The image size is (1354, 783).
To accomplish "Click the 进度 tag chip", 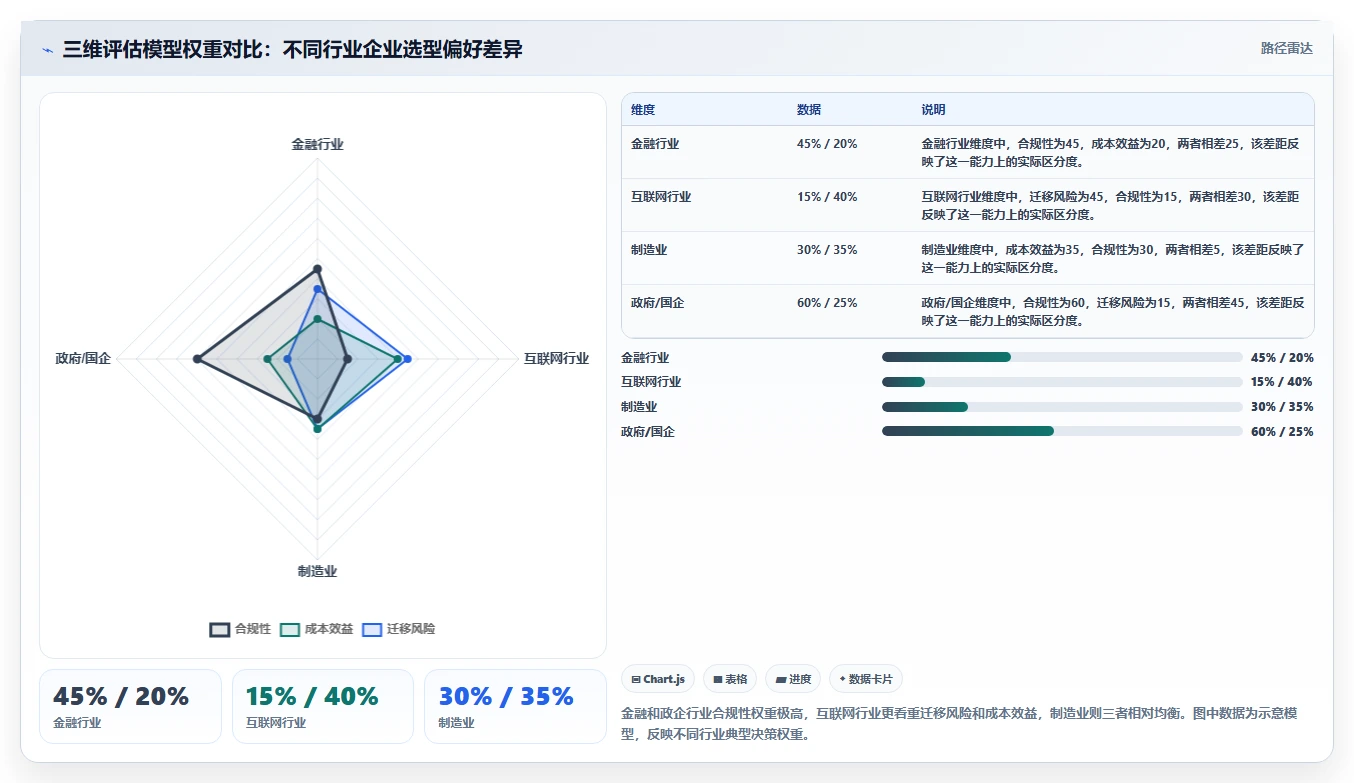I will point(793,679).
